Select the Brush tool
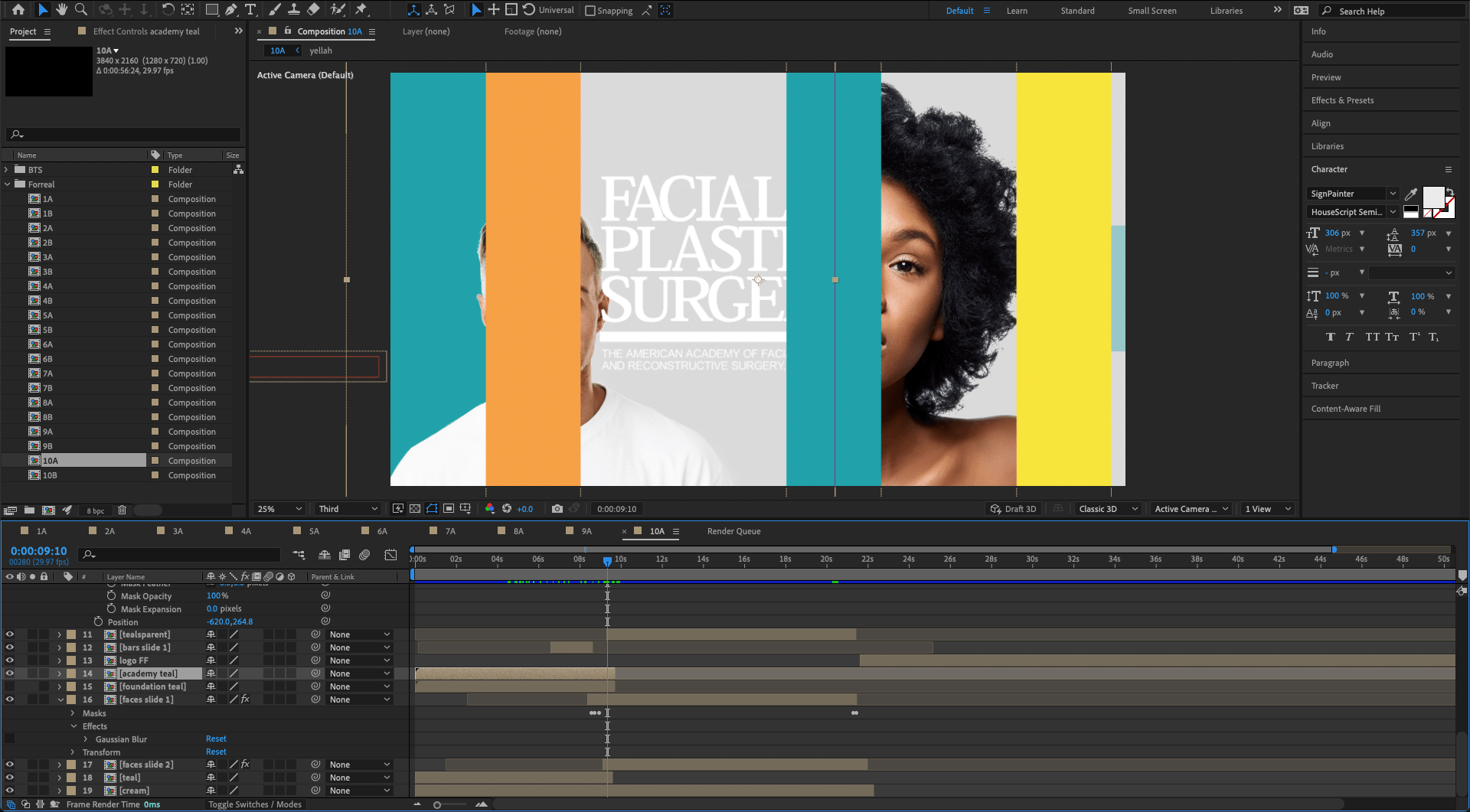This screenshot has height=812, width=1470. click(x=274, y=10)
